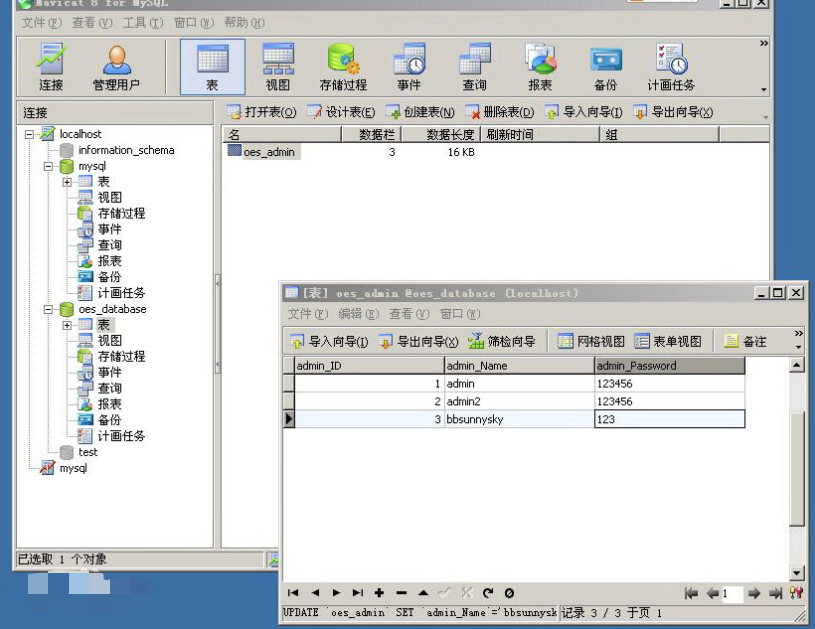Click the stop icon in record navigator

[x=509, y=593]
